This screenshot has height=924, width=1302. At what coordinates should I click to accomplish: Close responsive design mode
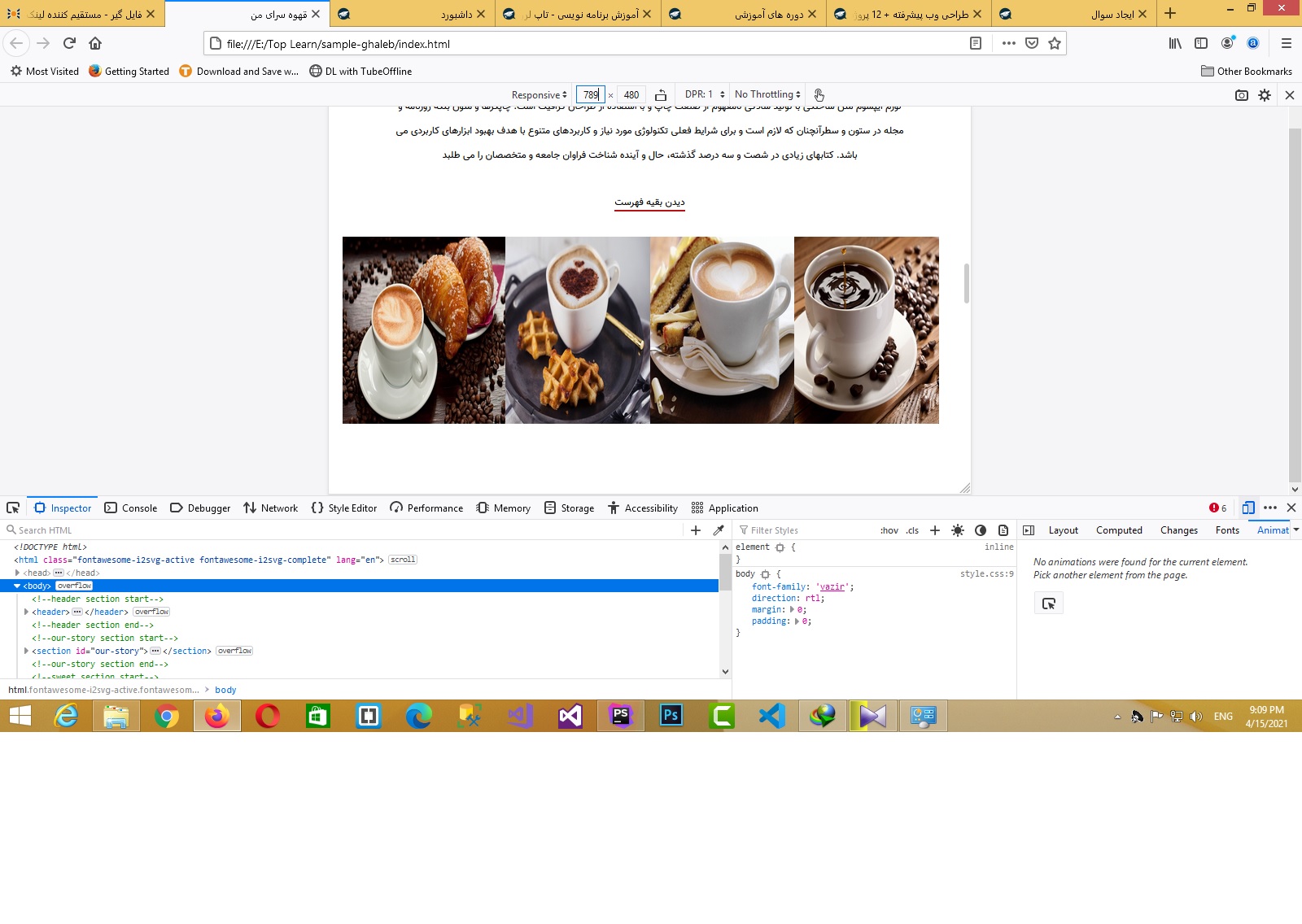tap(1290, 95)
